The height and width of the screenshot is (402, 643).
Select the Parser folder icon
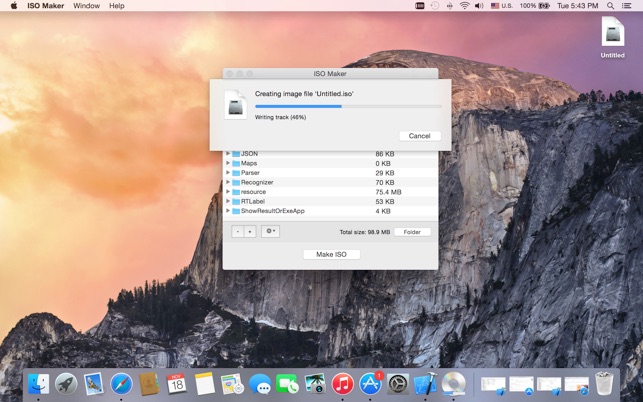point(236,173)
